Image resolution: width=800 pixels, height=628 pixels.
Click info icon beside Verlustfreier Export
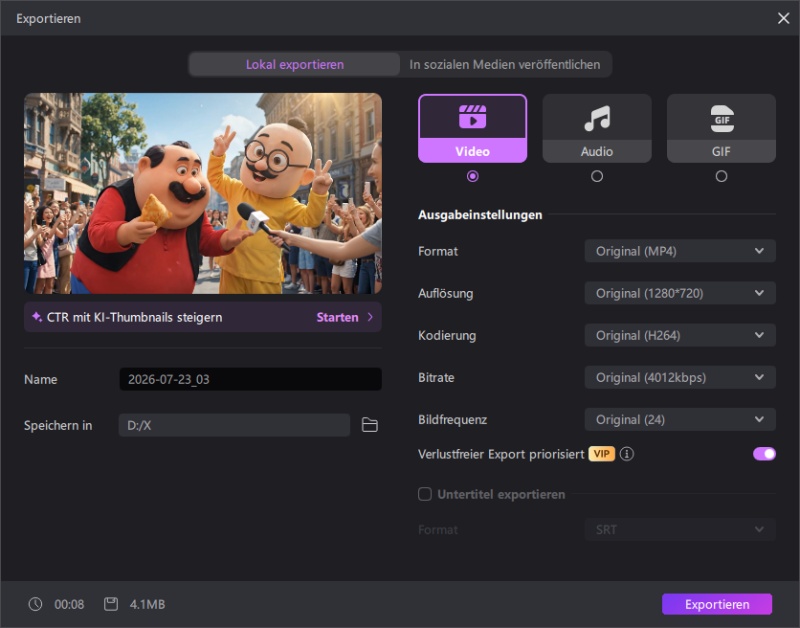pyautogui.click(x=627, y=454)
